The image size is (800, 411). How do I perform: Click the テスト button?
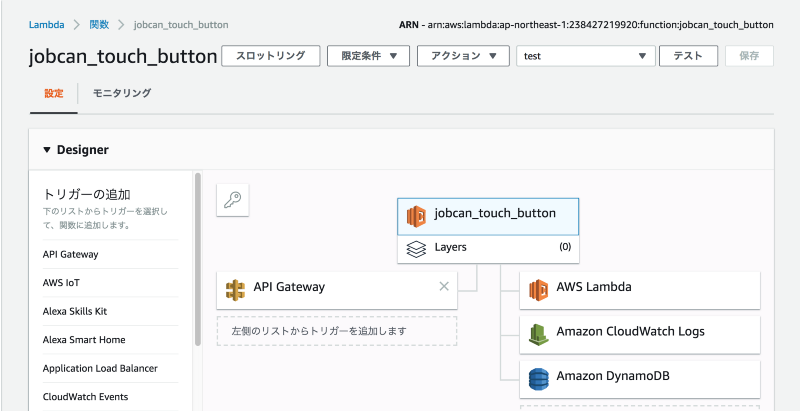click(688, 56)
